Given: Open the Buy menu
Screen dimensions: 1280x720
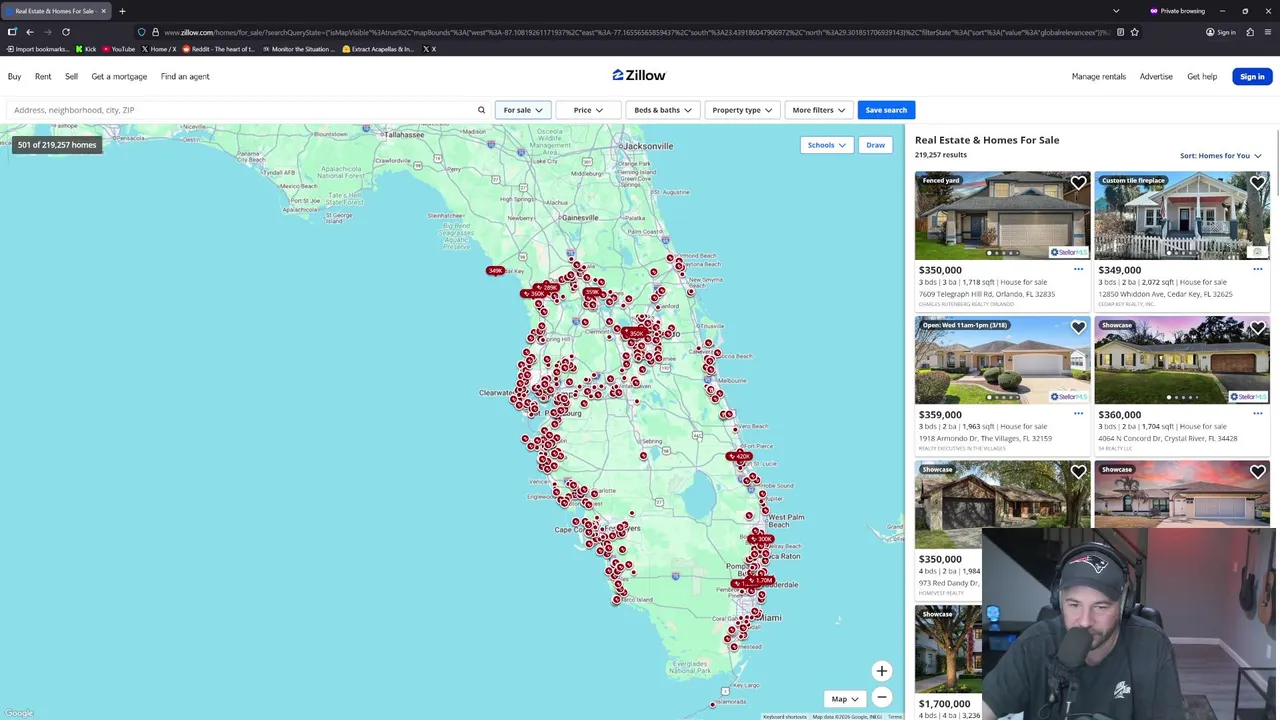Looking at the screenshot, I should (14, 76).
